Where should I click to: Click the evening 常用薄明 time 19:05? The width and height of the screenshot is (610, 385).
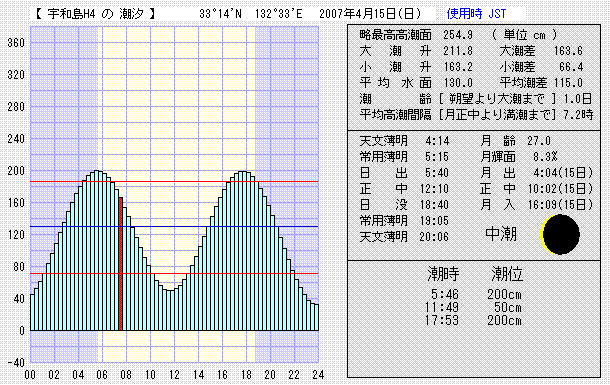pos(434,221)
